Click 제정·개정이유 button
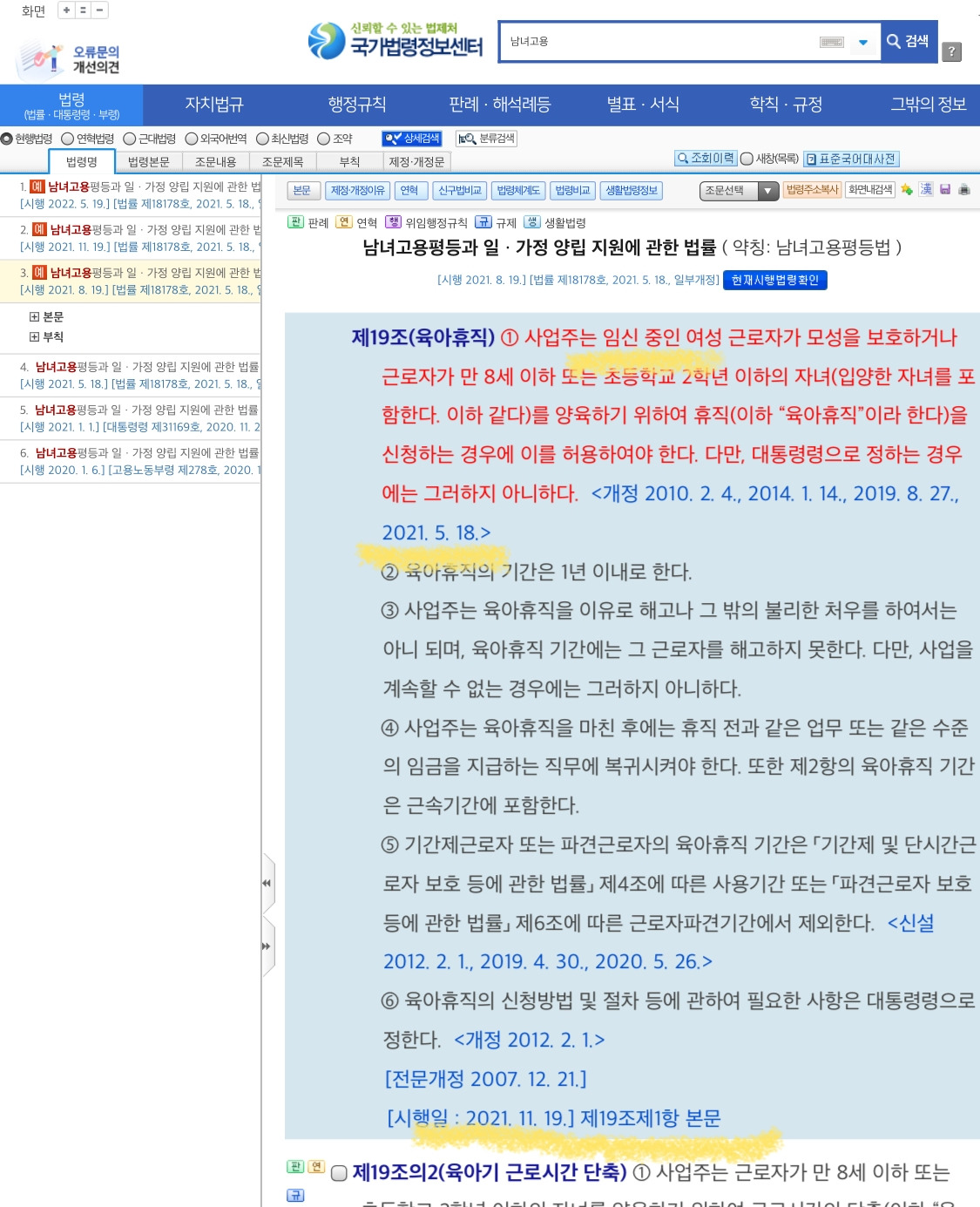Screen dimensions: 980x1207 point(357,191)
